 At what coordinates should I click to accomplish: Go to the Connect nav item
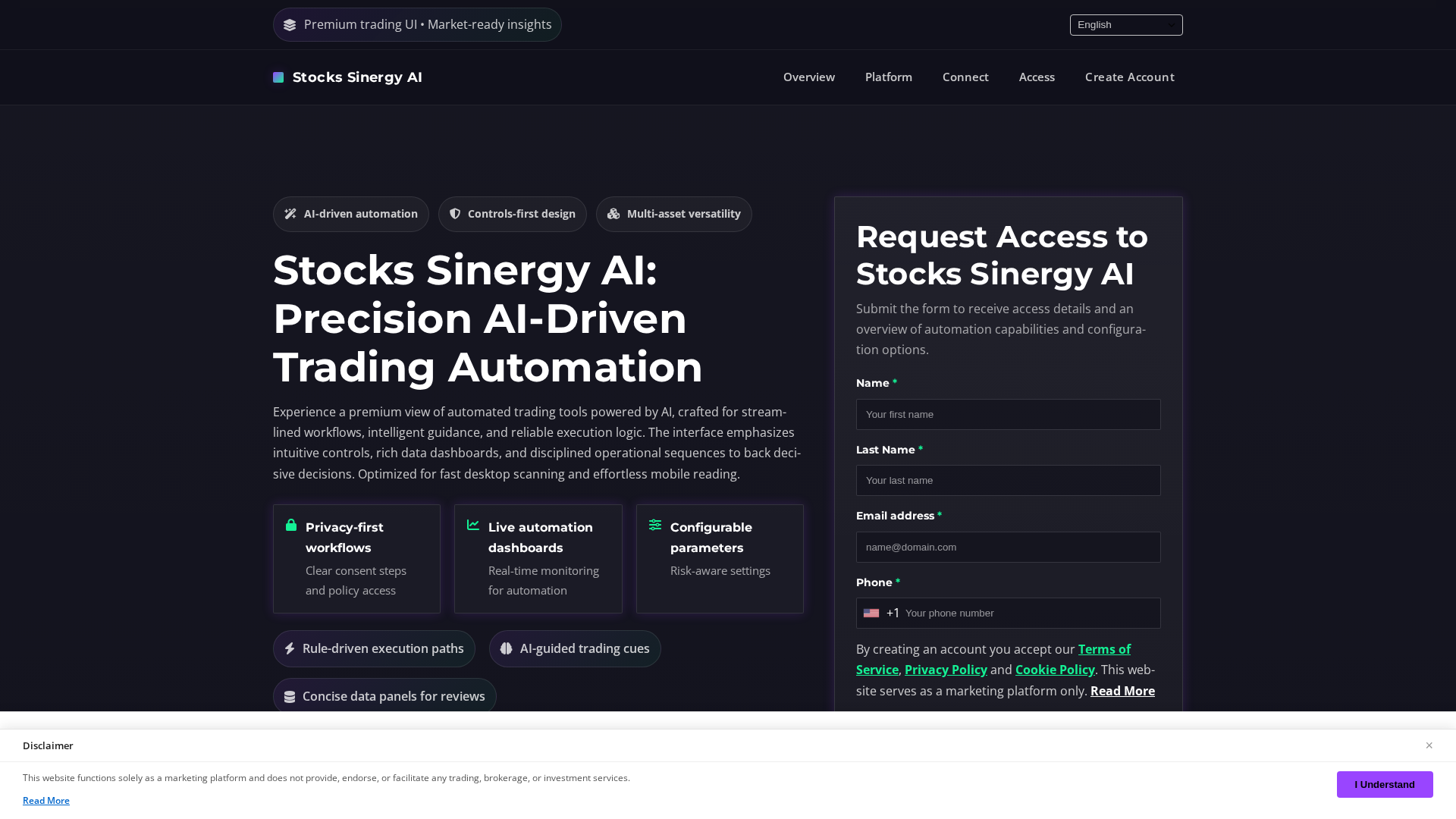tap(965, 77)
